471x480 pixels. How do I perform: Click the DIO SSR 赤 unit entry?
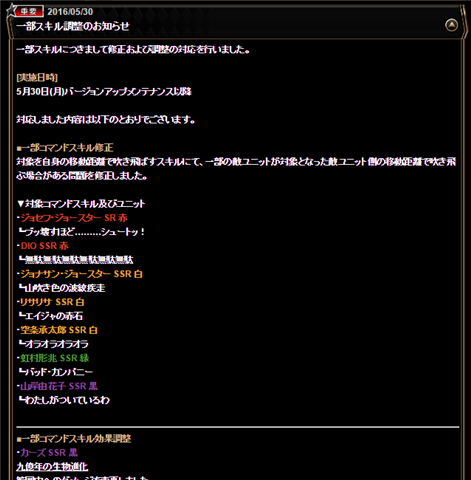[x=44, y=246]
